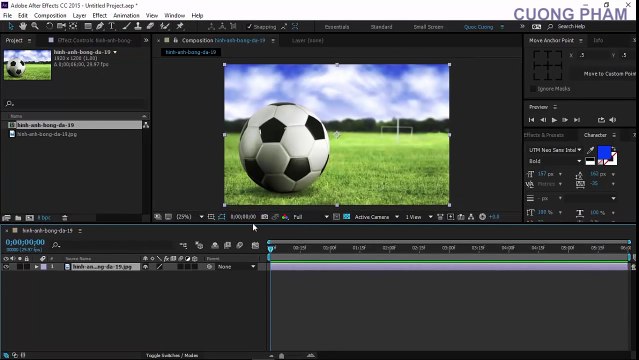Click the timeline zoom slider handle
This screenshot has width=639, height=360.
(281, 356)
